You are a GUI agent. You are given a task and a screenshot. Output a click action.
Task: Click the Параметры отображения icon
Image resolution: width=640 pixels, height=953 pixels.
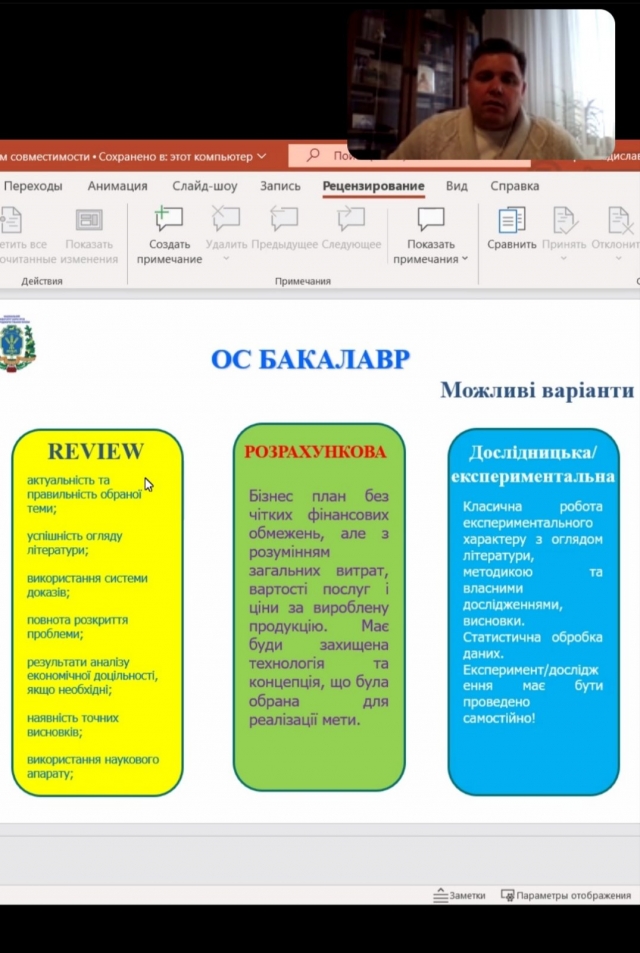(x=508, y=895)
